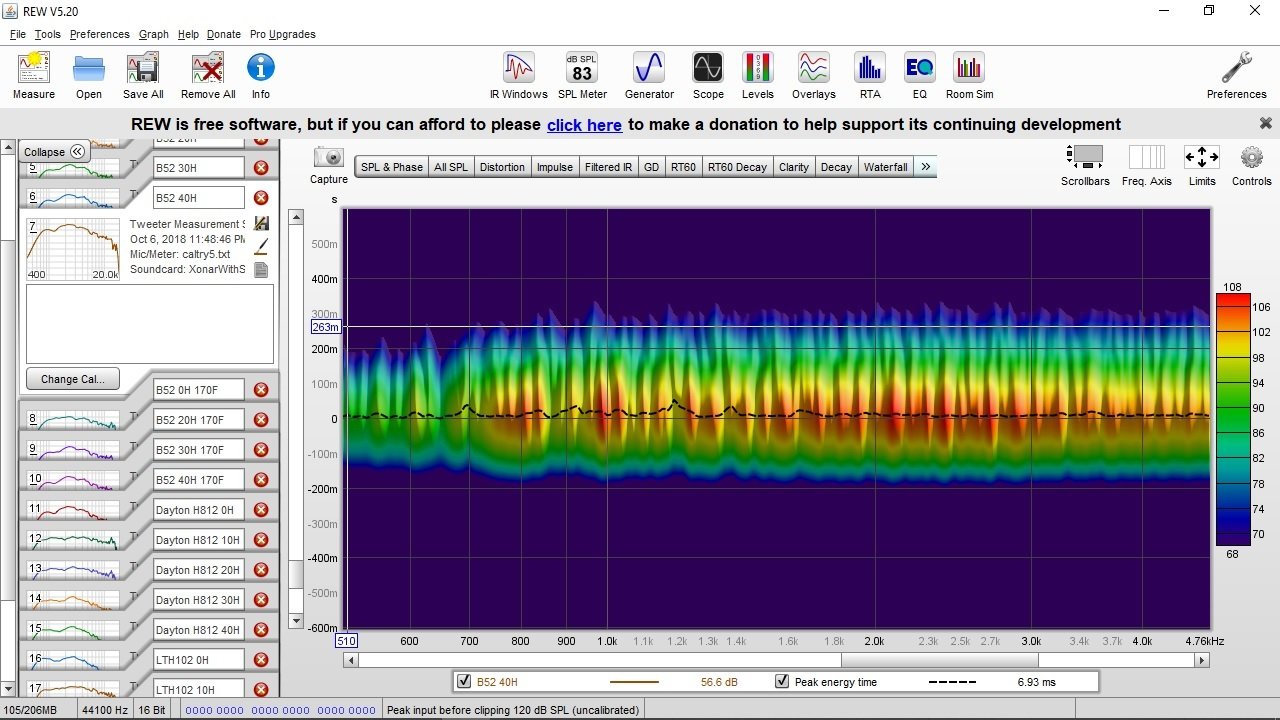
Task: Start a new measurement with the Measure icon
Action: pyautogui.click(x=33, y=70)
